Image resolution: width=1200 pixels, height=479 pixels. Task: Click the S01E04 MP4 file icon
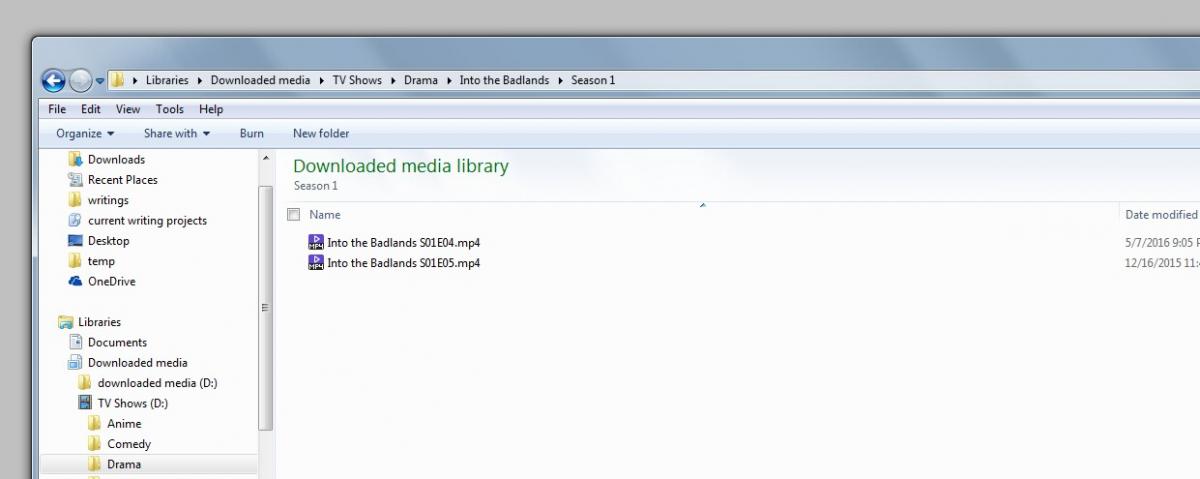point(316,242)
